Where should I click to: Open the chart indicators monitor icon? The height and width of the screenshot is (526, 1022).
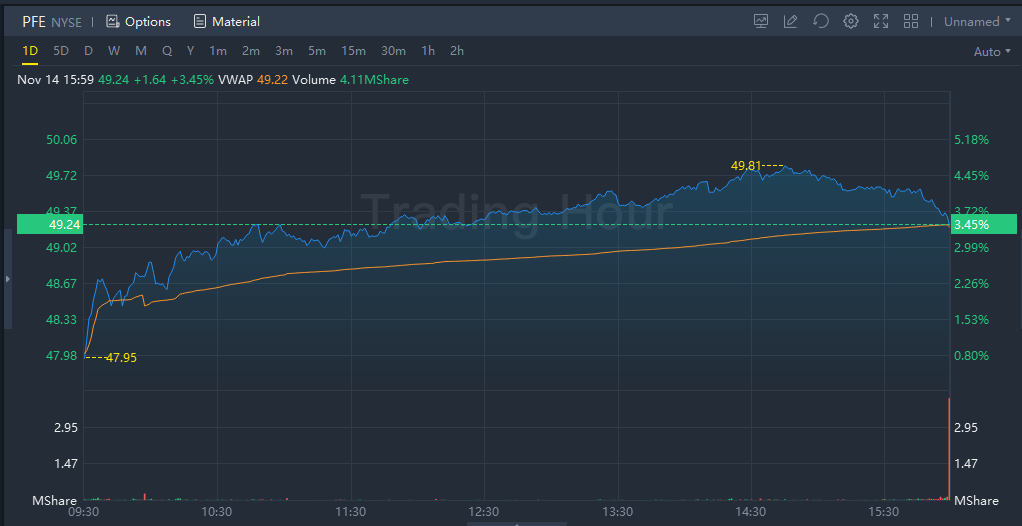point(761,21)
